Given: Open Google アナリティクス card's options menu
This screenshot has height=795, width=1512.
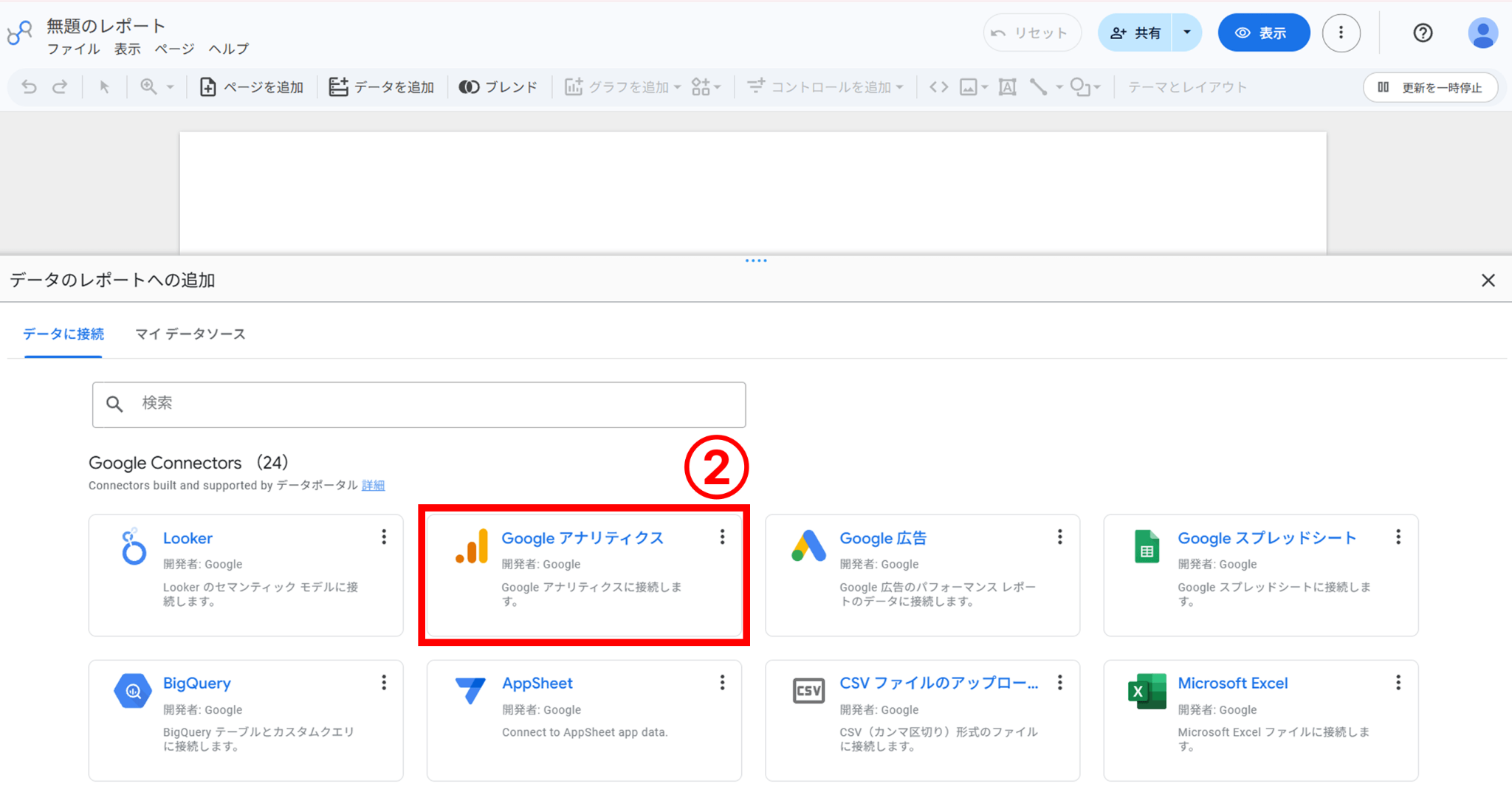Looking at the screenshot, I should point(722,537).
